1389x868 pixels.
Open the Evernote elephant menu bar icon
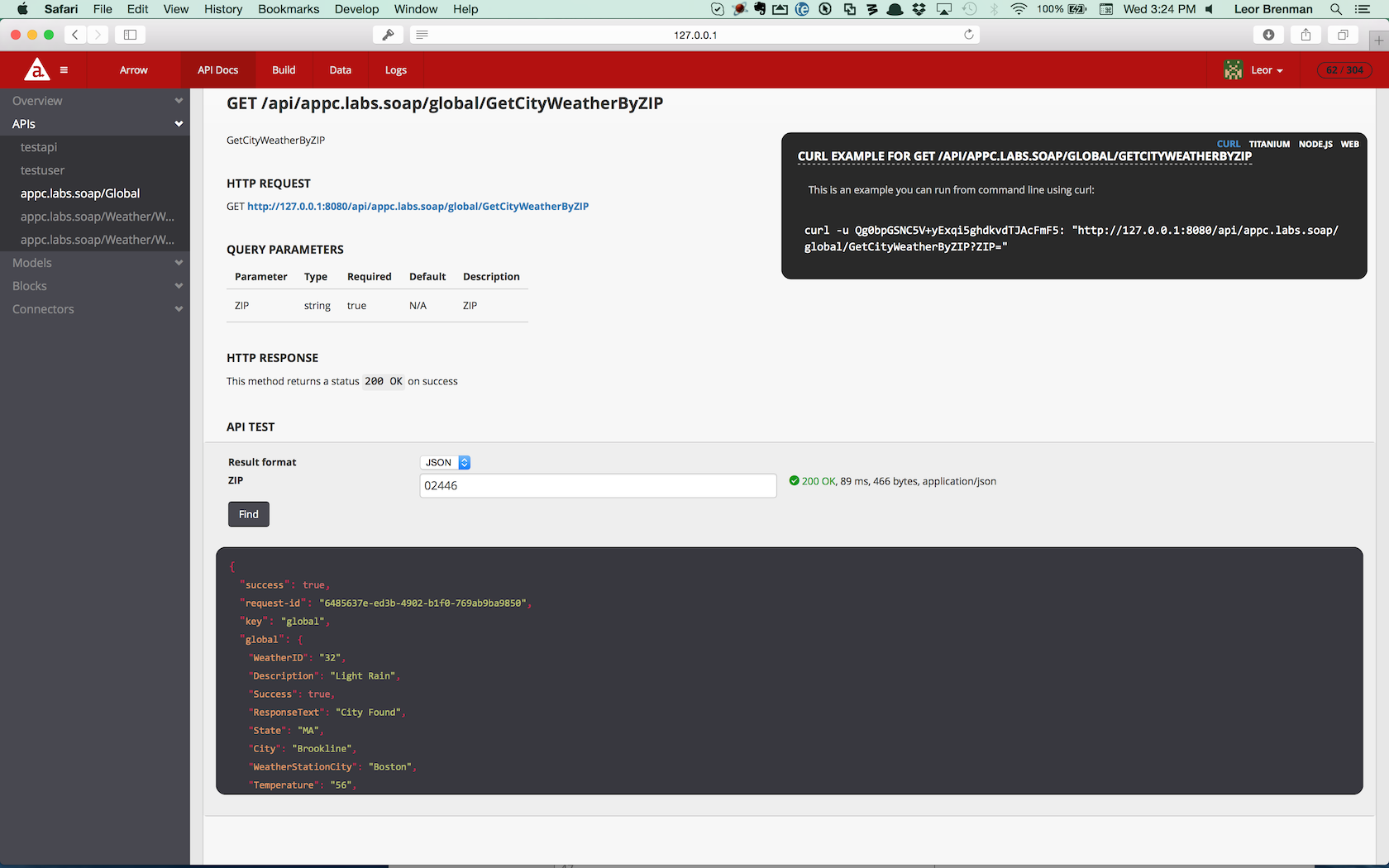(759, 9)
